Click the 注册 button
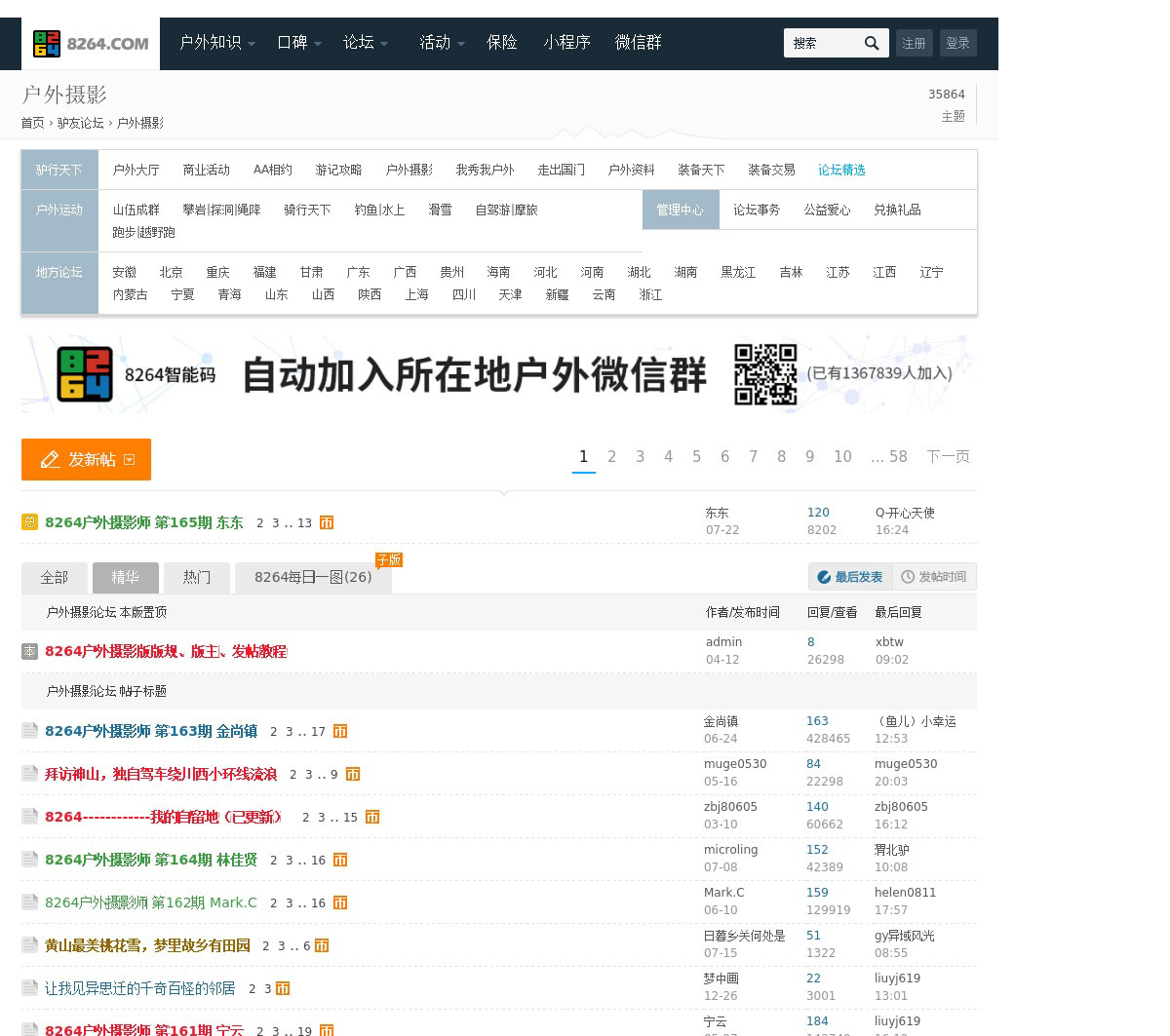This screenshot has width=1170, height=1036. pos(914,43)
